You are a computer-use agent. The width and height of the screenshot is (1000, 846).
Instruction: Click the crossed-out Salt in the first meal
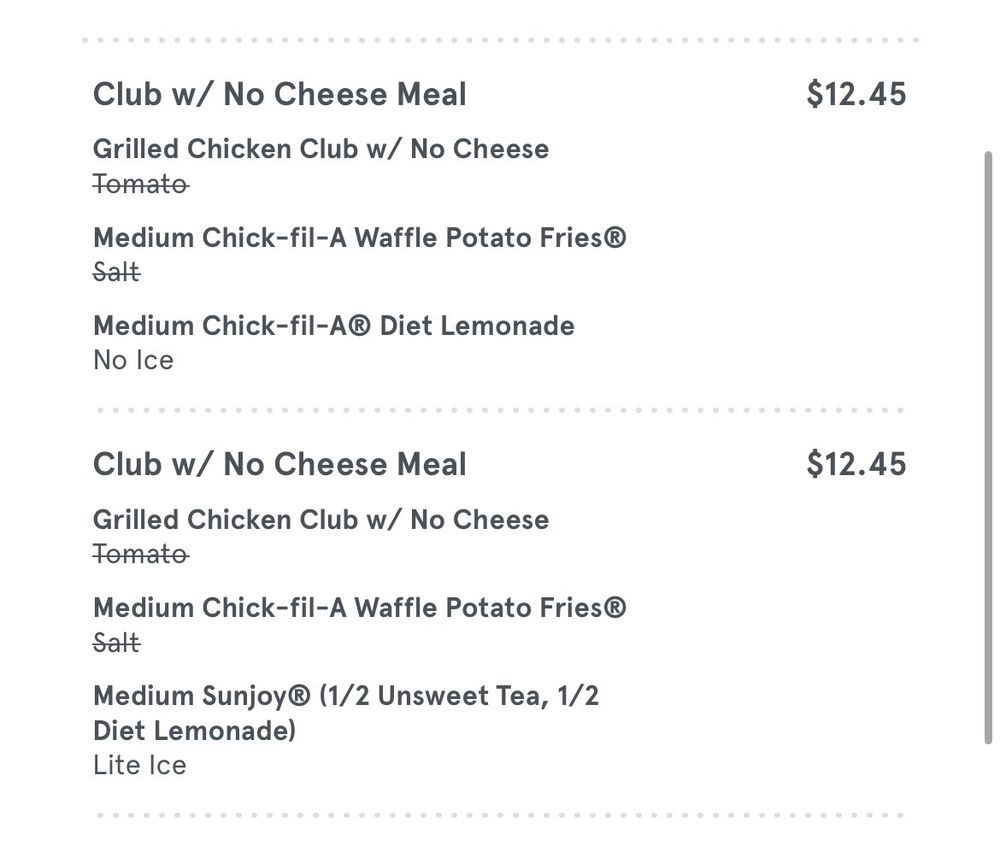(116, 272)
